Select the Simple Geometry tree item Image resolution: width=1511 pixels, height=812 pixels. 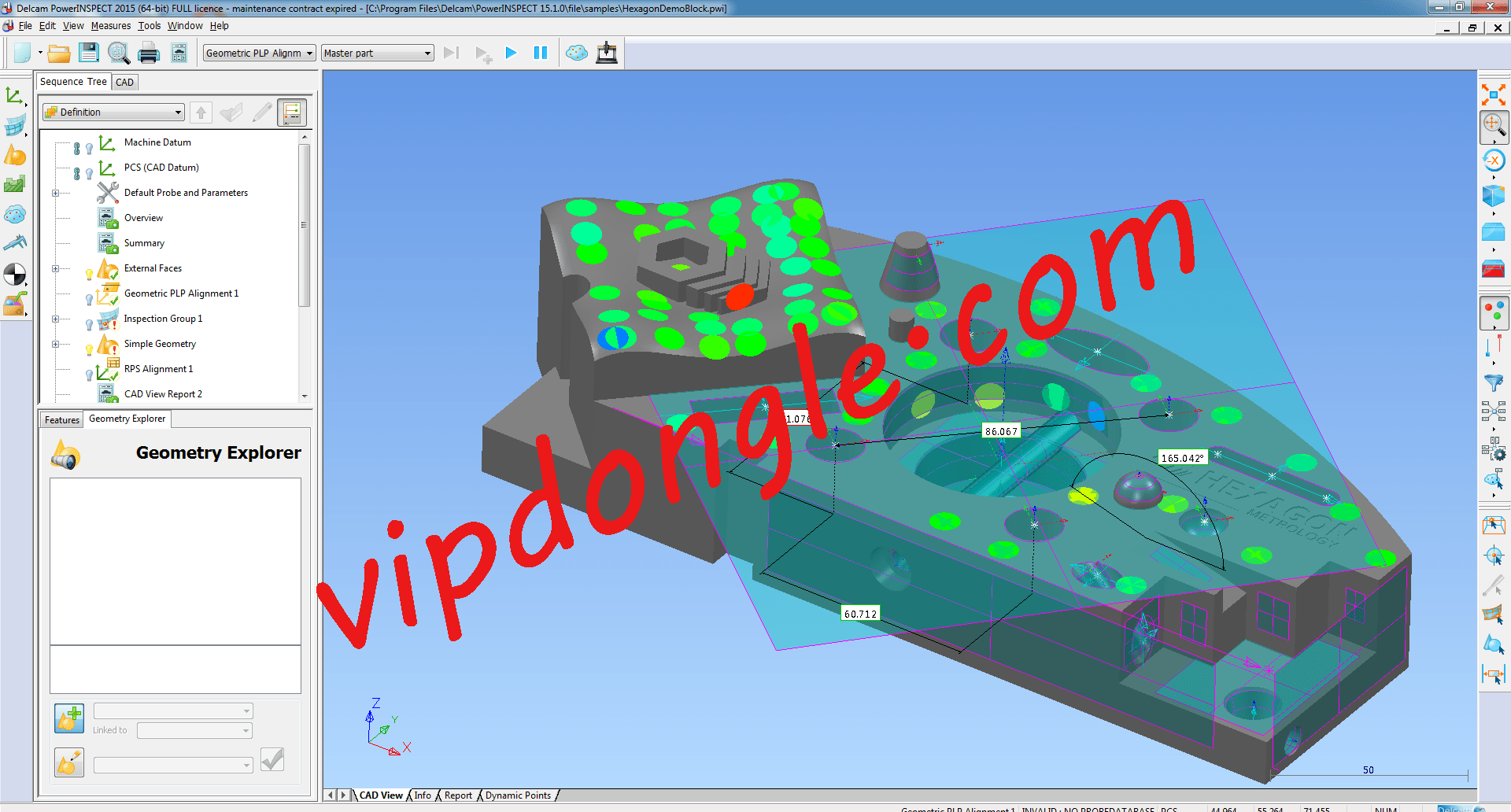tap(159, 344)
